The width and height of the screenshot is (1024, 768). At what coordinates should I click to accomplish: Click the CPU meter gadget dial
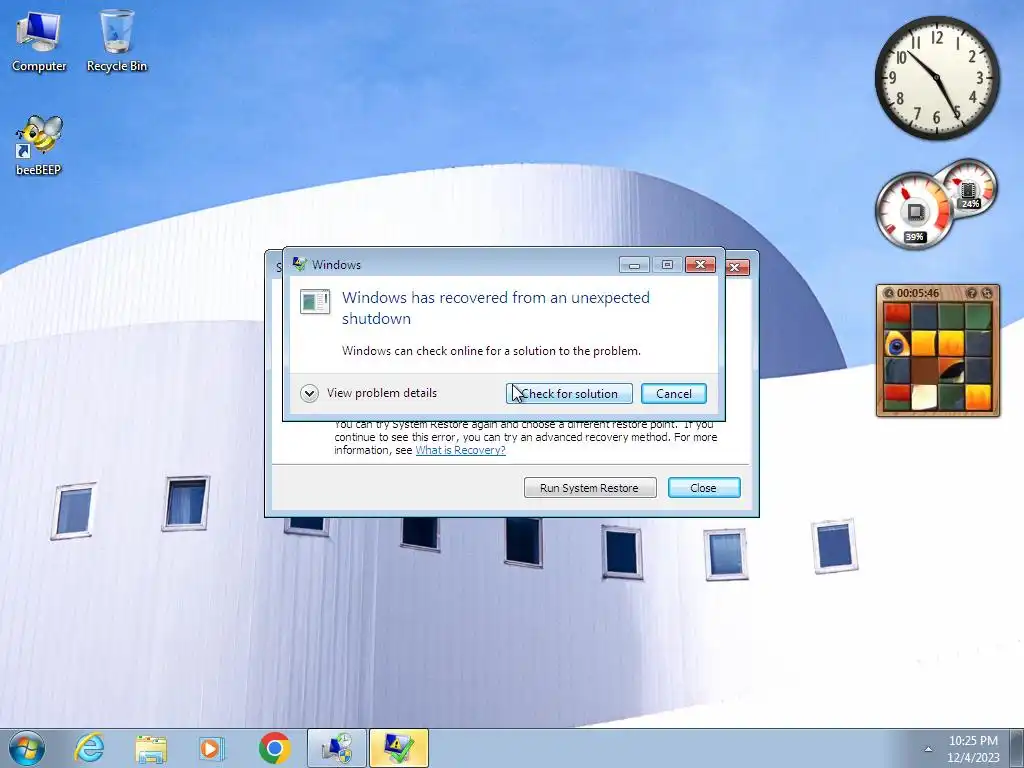pos(913,210)
